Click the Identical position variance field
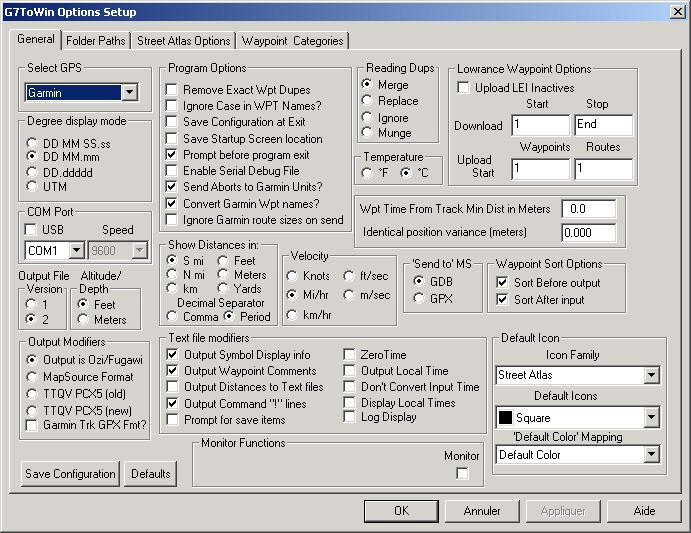This screenshot has width=691, height=533. point(589,233)
